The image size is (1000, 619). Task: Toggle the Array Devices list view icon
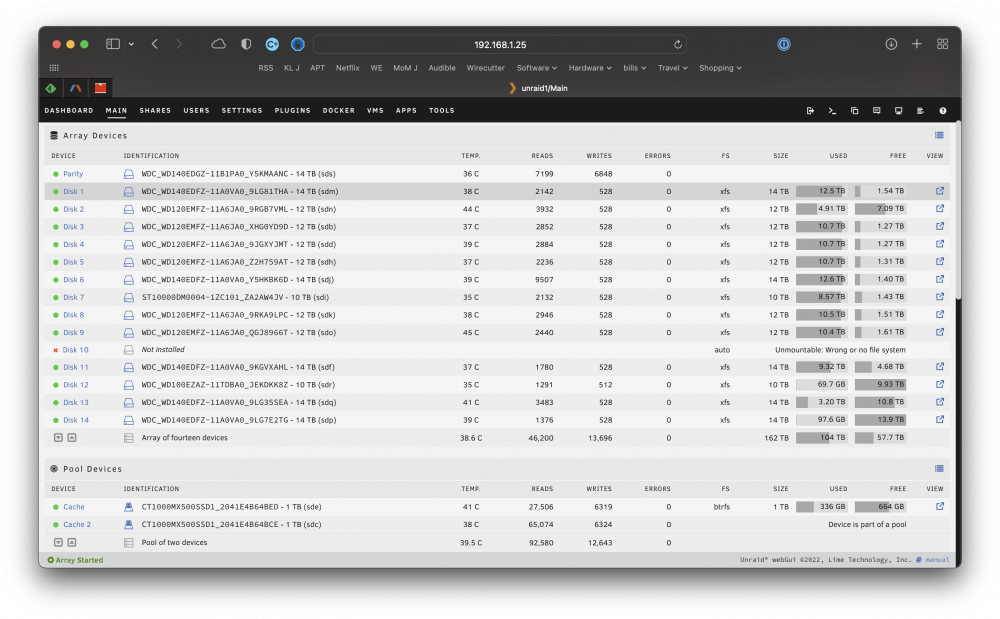click(x=939, y=135)
